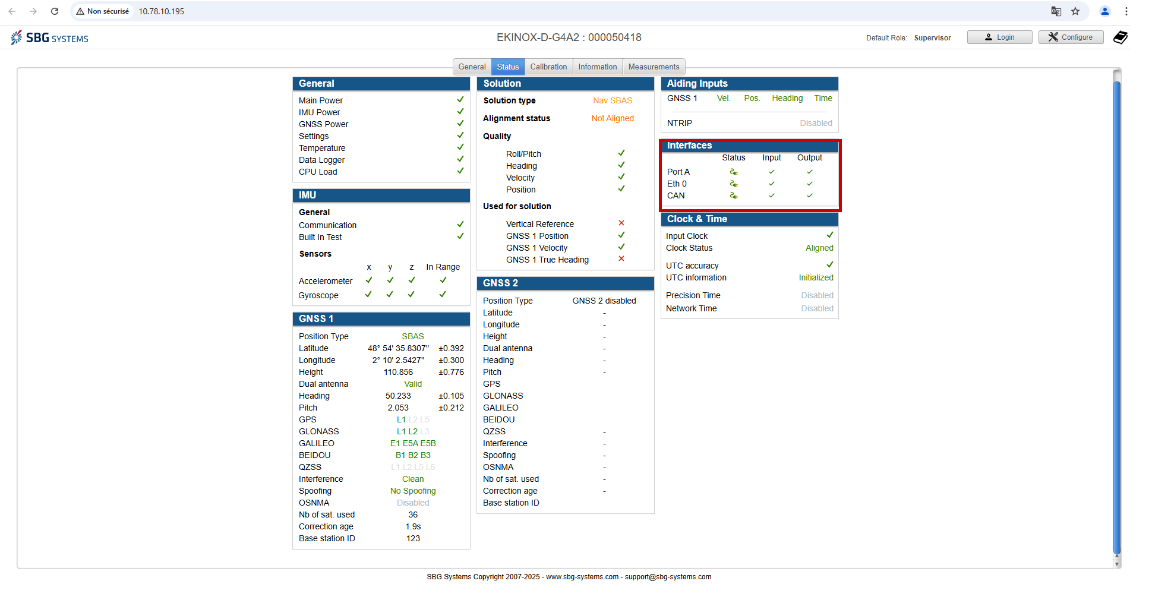Click the SBG Systems logo
The height and width of the screenshot is (604, 1150).
tap(49, 37)
